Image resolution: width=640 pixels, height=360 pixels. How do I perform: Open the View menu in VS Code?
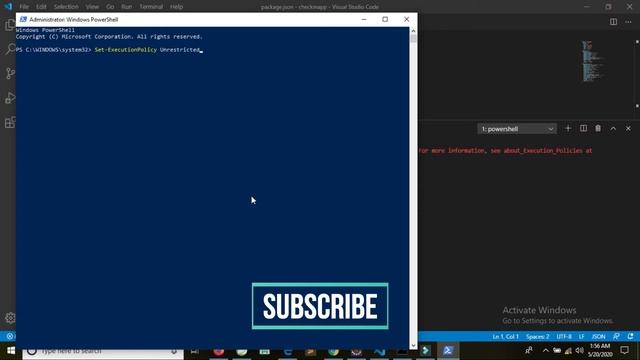tap(92, 7)
